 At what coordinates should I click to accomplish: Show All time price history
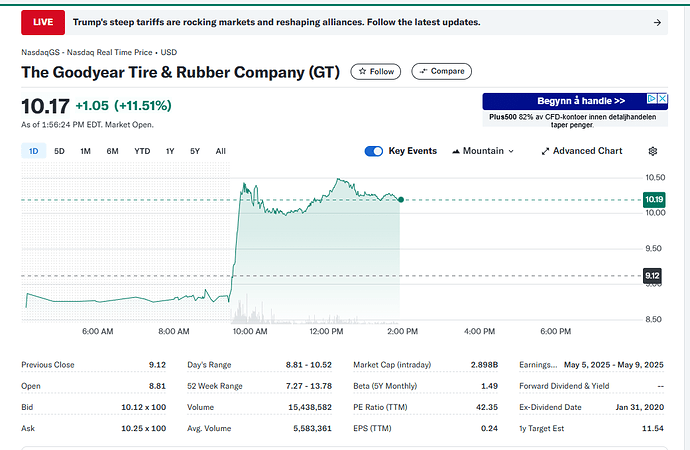tap(220, 151)
